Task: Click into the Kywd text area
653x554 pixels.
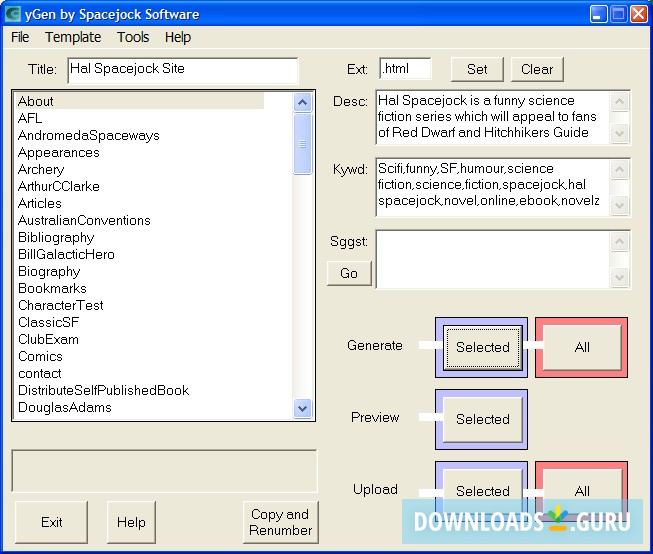Action: (493, 187)
